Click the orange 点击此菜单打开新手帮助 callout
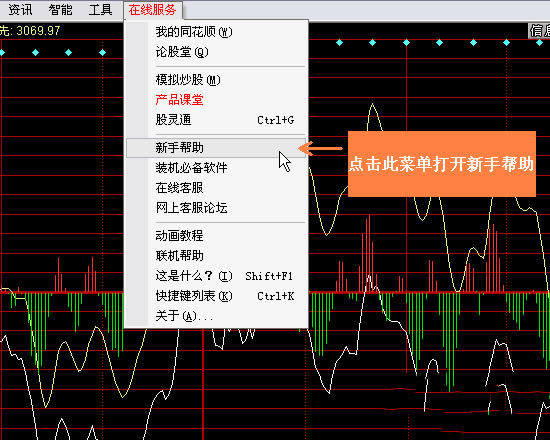Viewport: 550px width, 440px height. 442,164
